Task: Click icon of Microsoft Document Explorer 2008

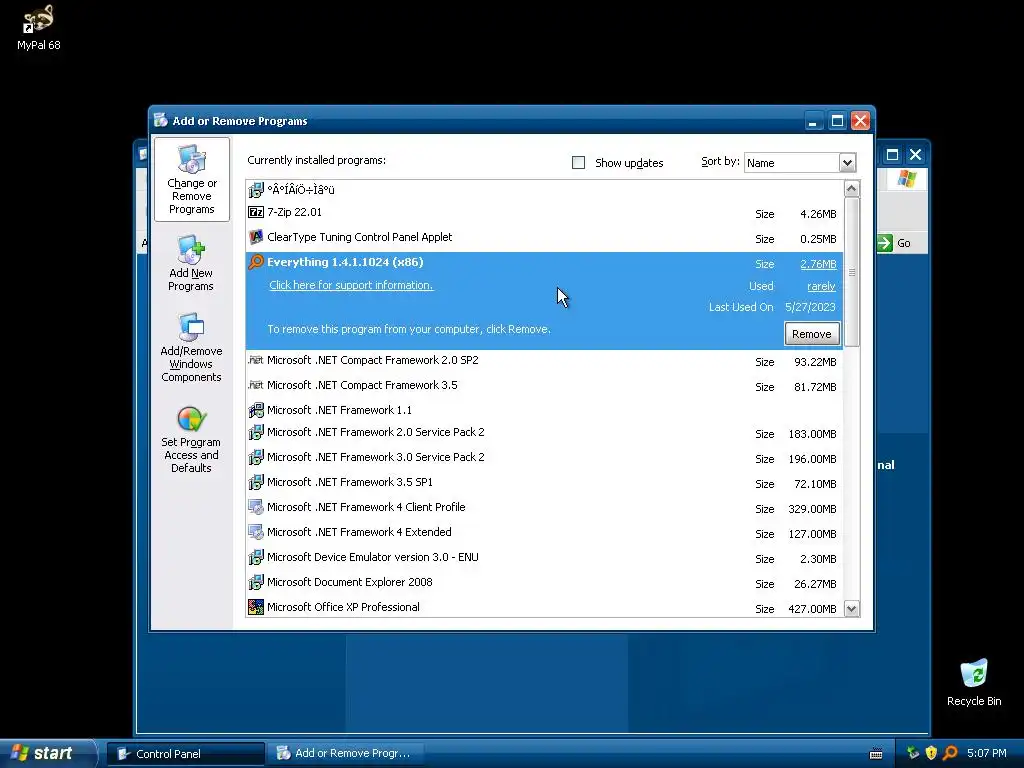Action: click(256, 582)
